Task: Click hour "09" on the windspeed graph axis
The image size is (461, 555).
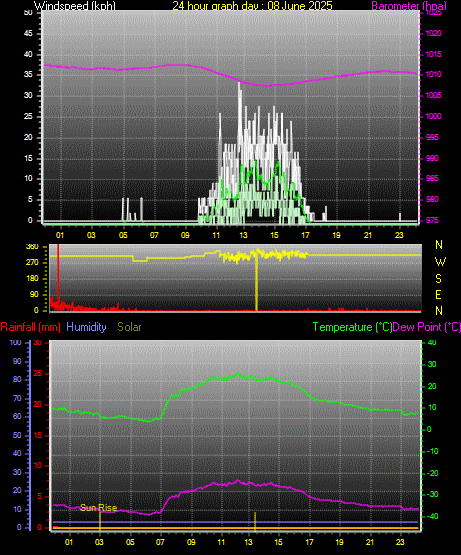Action: [185, 235]
